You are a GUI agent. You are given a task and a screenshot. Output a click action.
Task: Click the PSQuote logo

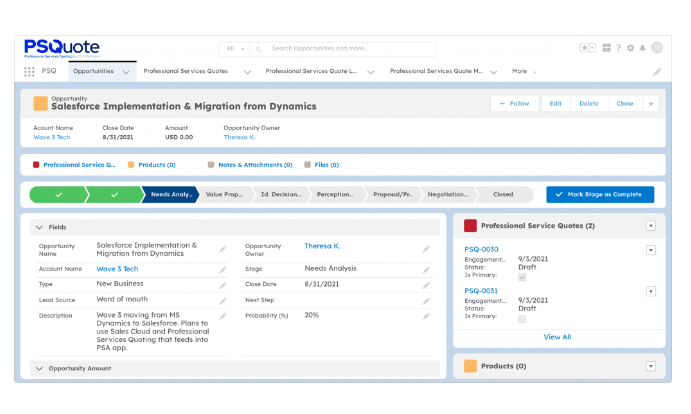click(x=62, y=48)
